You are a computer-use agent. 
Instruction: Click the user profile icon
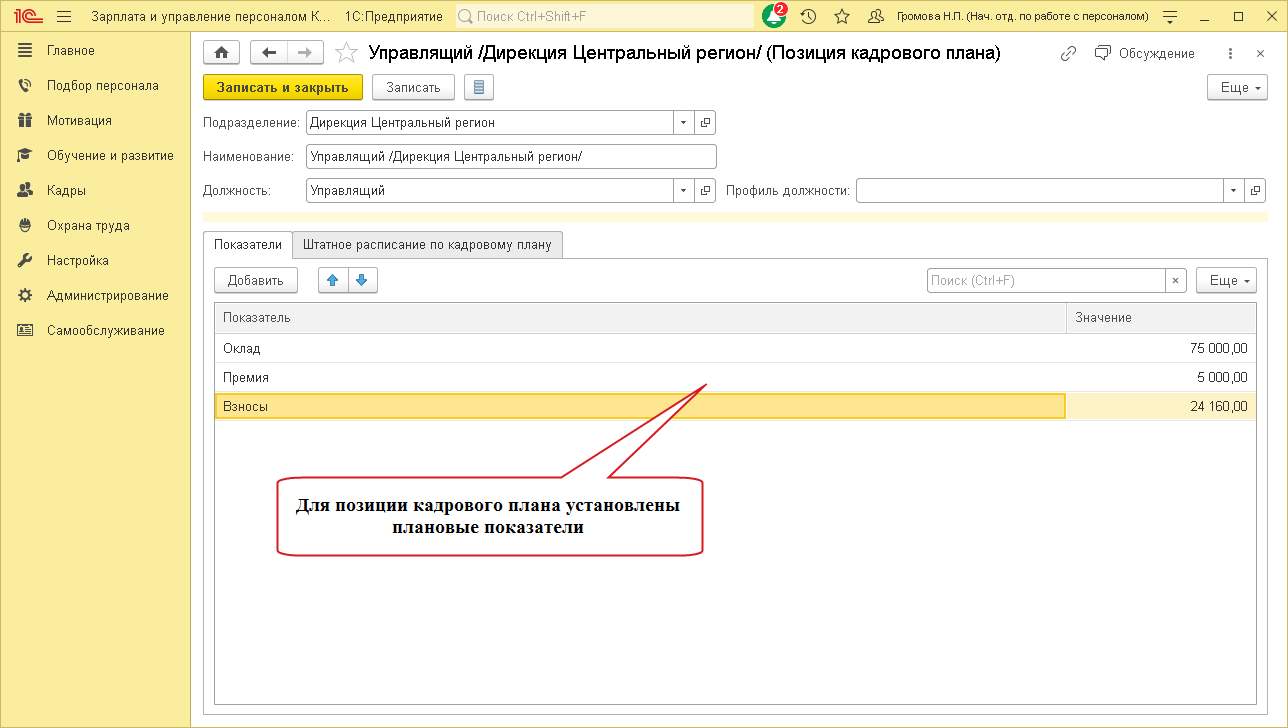(876, 17)
